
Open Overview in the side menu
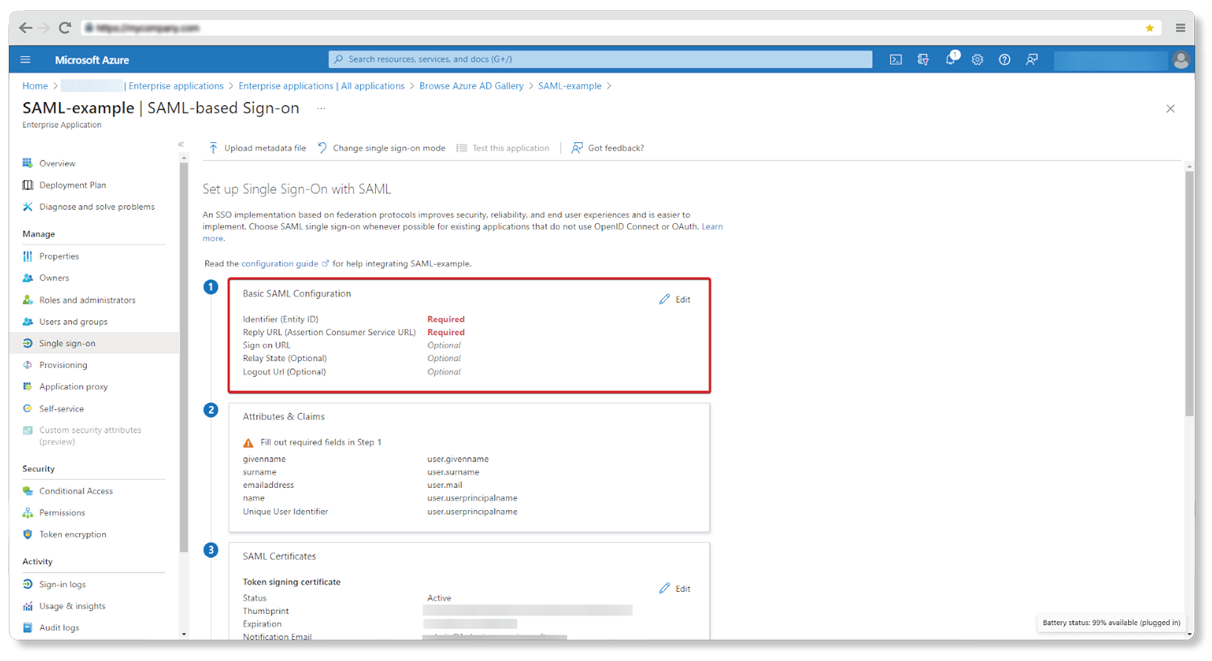[x=57, y=163]
